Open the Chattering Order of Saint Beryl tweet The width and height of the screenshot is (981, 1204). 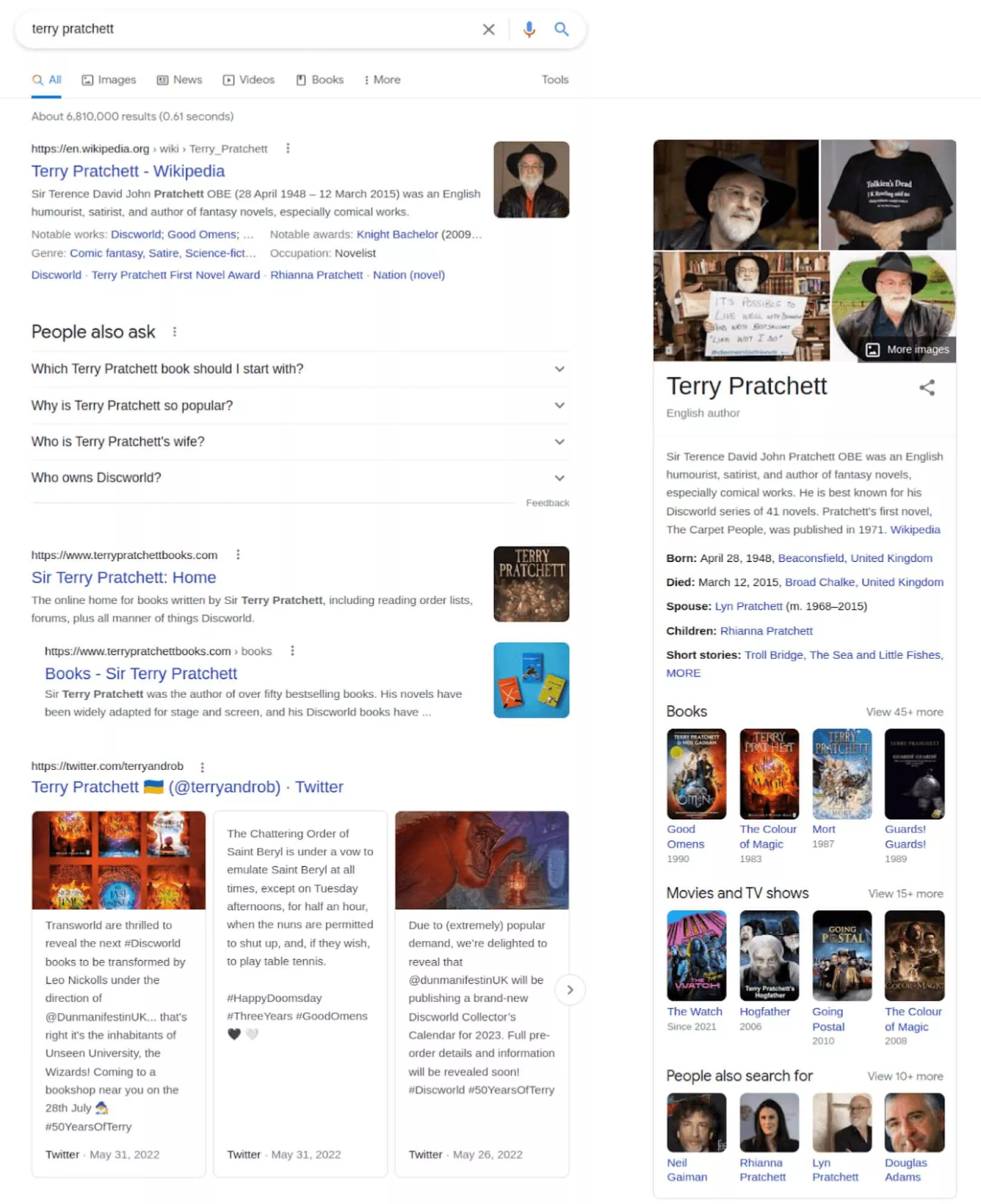[x=300, y=994]
